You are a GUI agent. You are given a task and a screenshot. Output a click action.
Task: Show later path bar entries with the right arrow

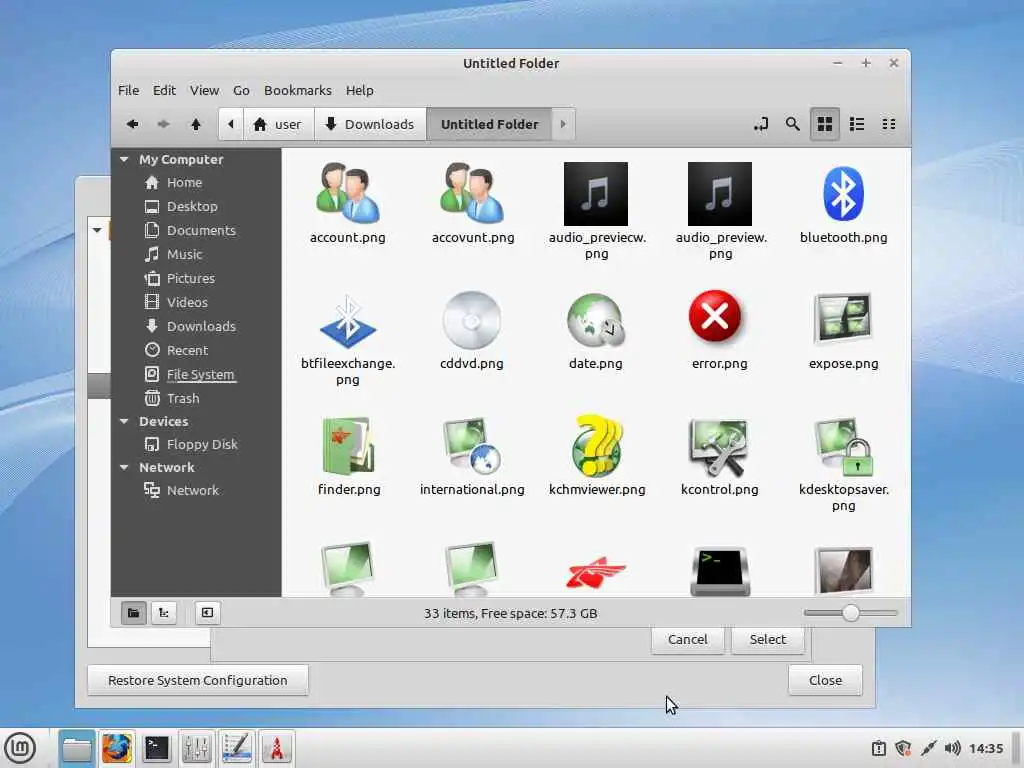coord(563,124)
